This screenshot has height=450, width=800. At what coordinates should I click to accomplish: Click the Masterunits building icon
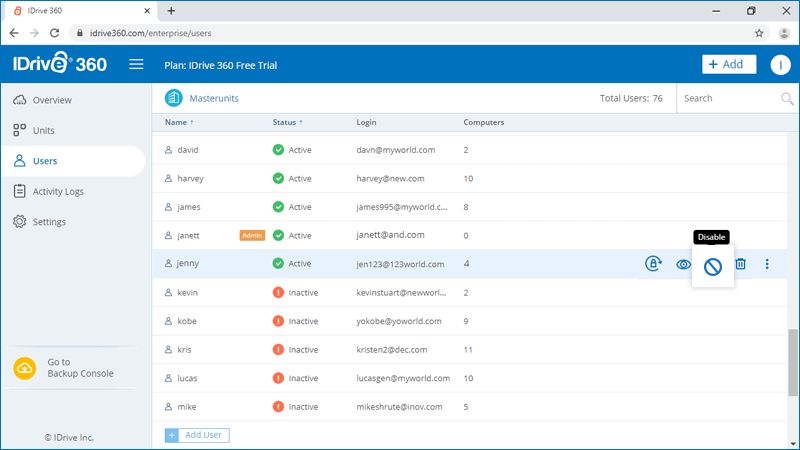[x=174, y=98]
